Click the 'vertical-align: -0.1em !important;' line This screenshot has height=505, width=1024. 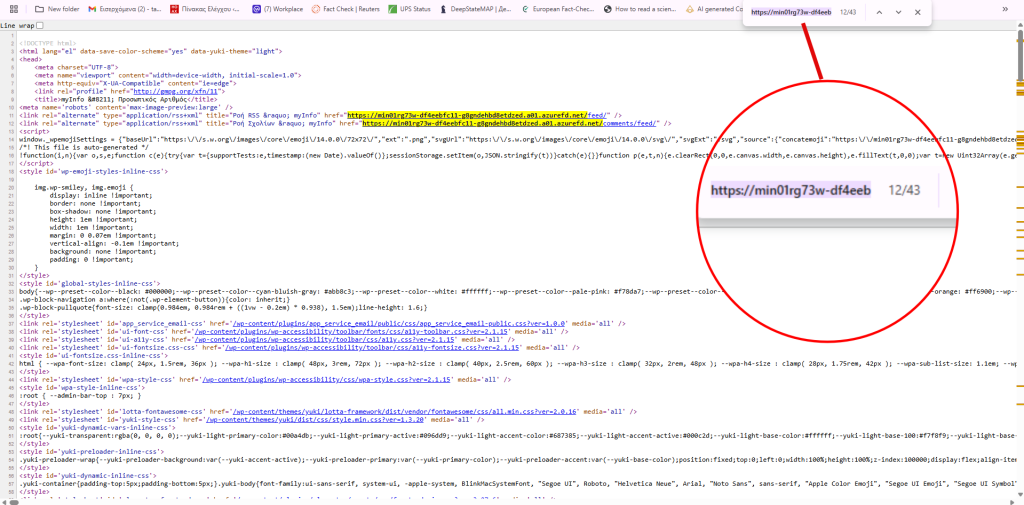click(x=114, y=243)
